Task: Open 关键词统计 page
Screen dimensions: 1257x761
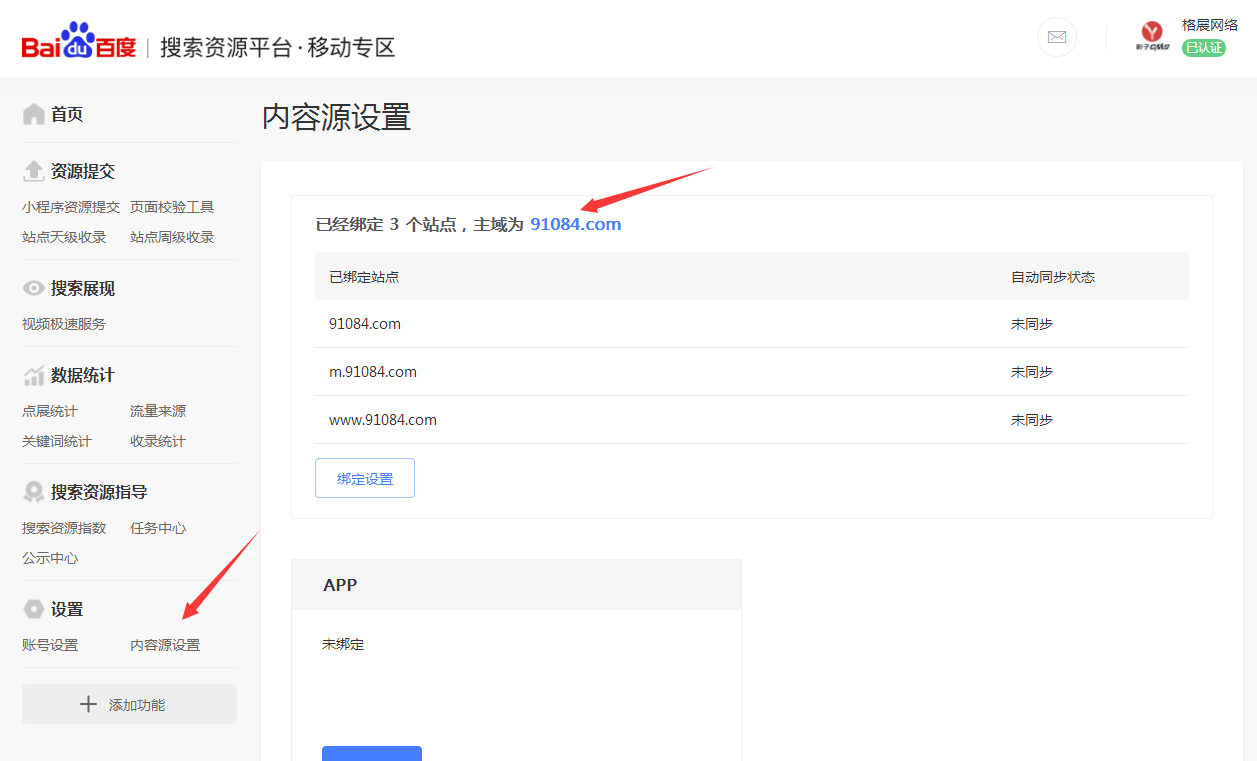Action: pos(57,441)
